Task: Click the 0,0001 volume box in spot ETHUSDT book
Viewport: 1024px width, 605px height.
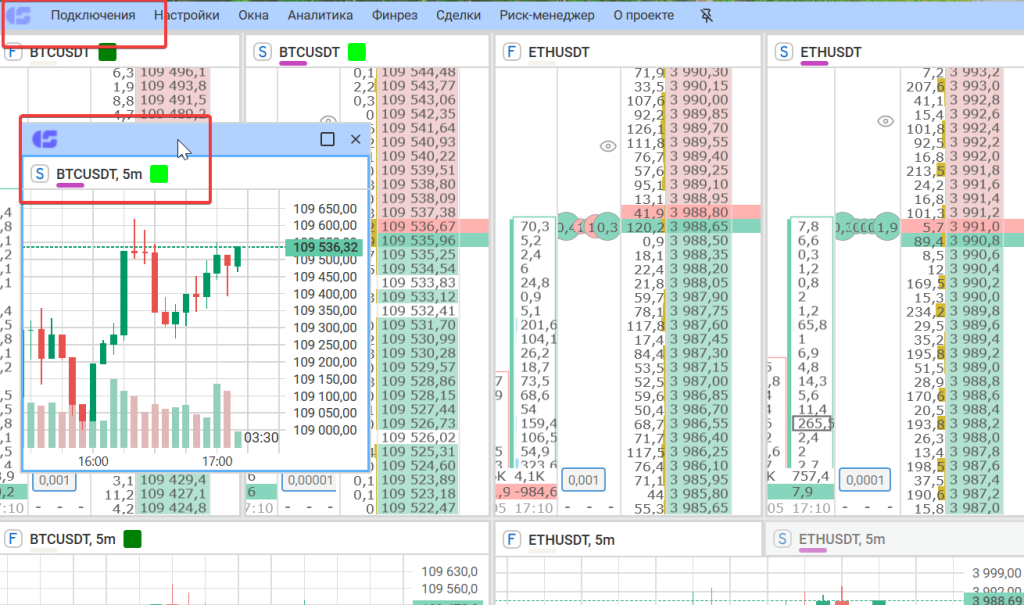Action: coord(860,481)
